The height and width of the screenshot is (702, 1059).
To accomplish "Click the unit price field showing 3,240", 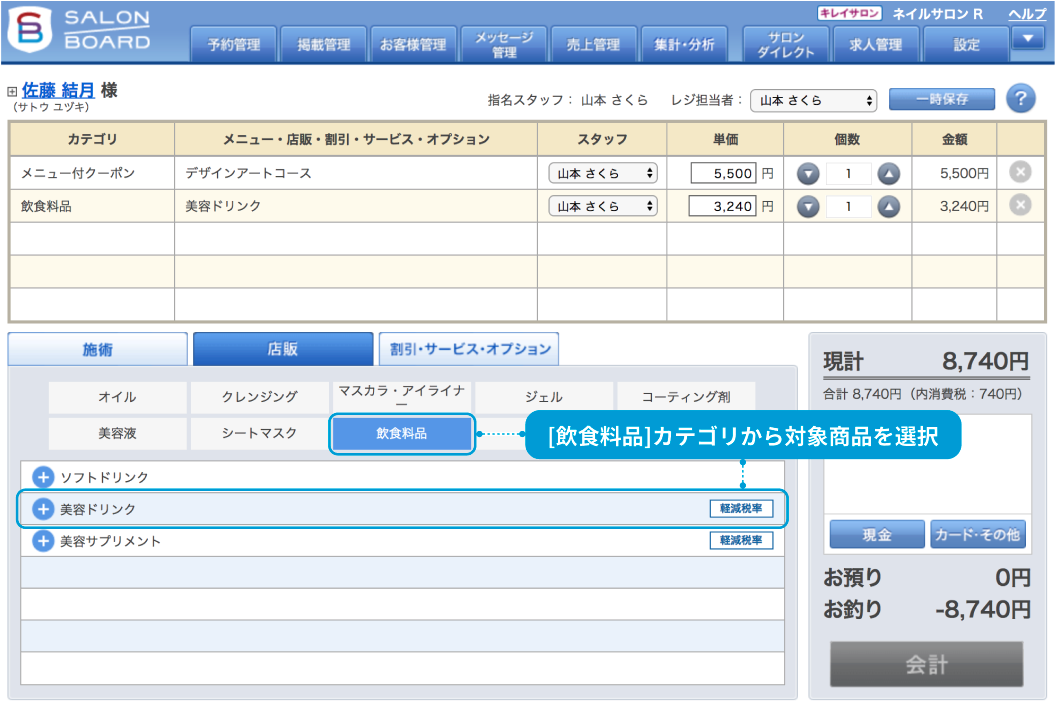I will 722,206.
